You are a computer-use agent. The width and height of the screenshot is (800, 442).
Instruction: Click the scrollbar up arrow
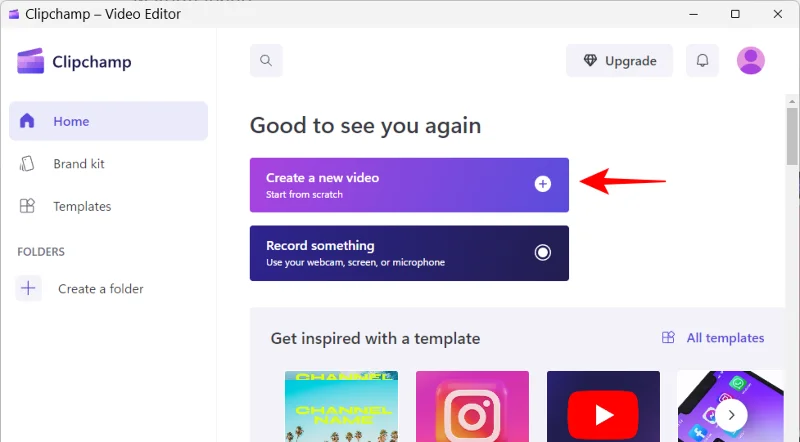click(792, 101)
